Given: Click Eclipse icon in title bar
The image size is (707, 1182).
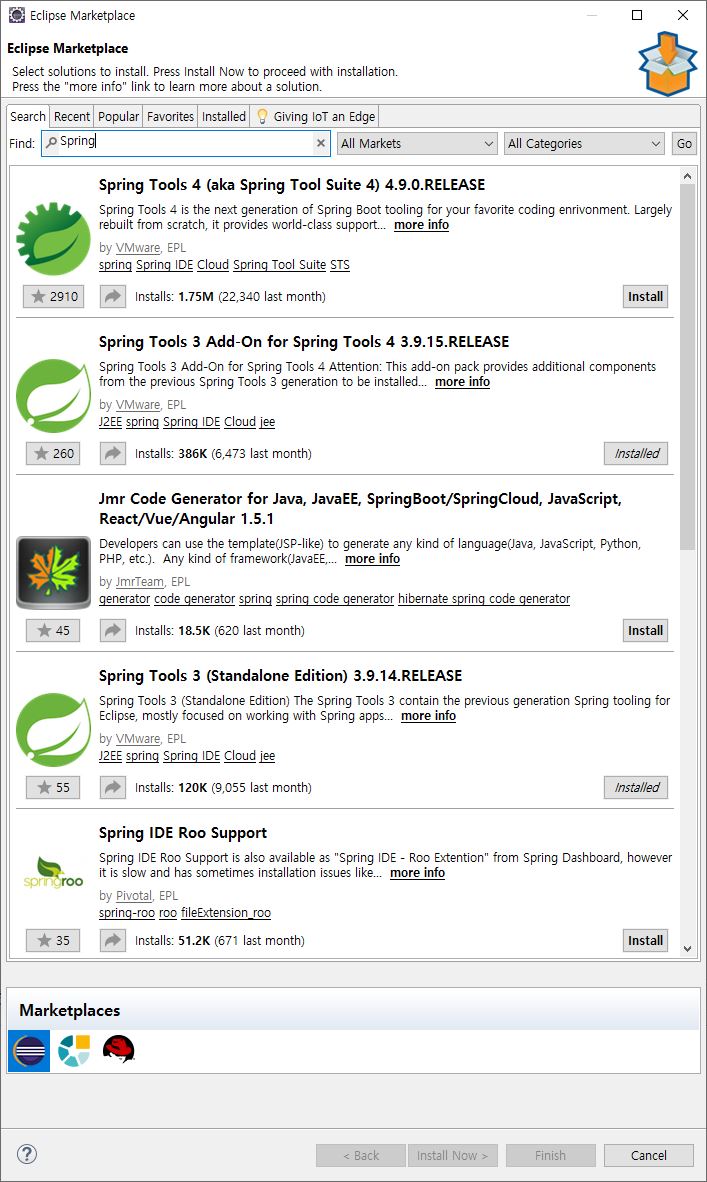Looking at the screenshot, I should coord(17,15).
